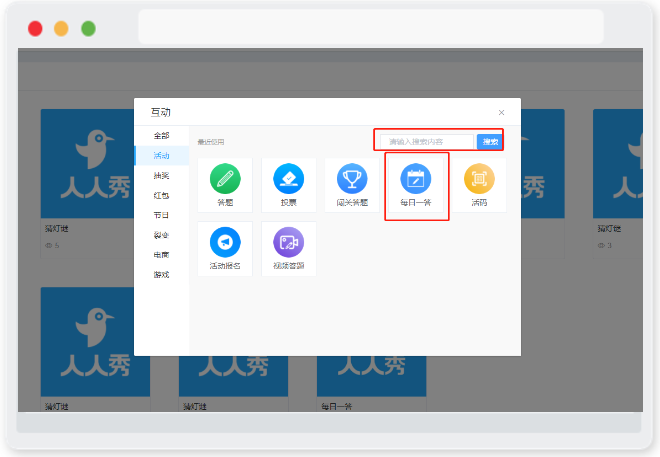Switch to the 全部 category

click(x=162, y=136)
